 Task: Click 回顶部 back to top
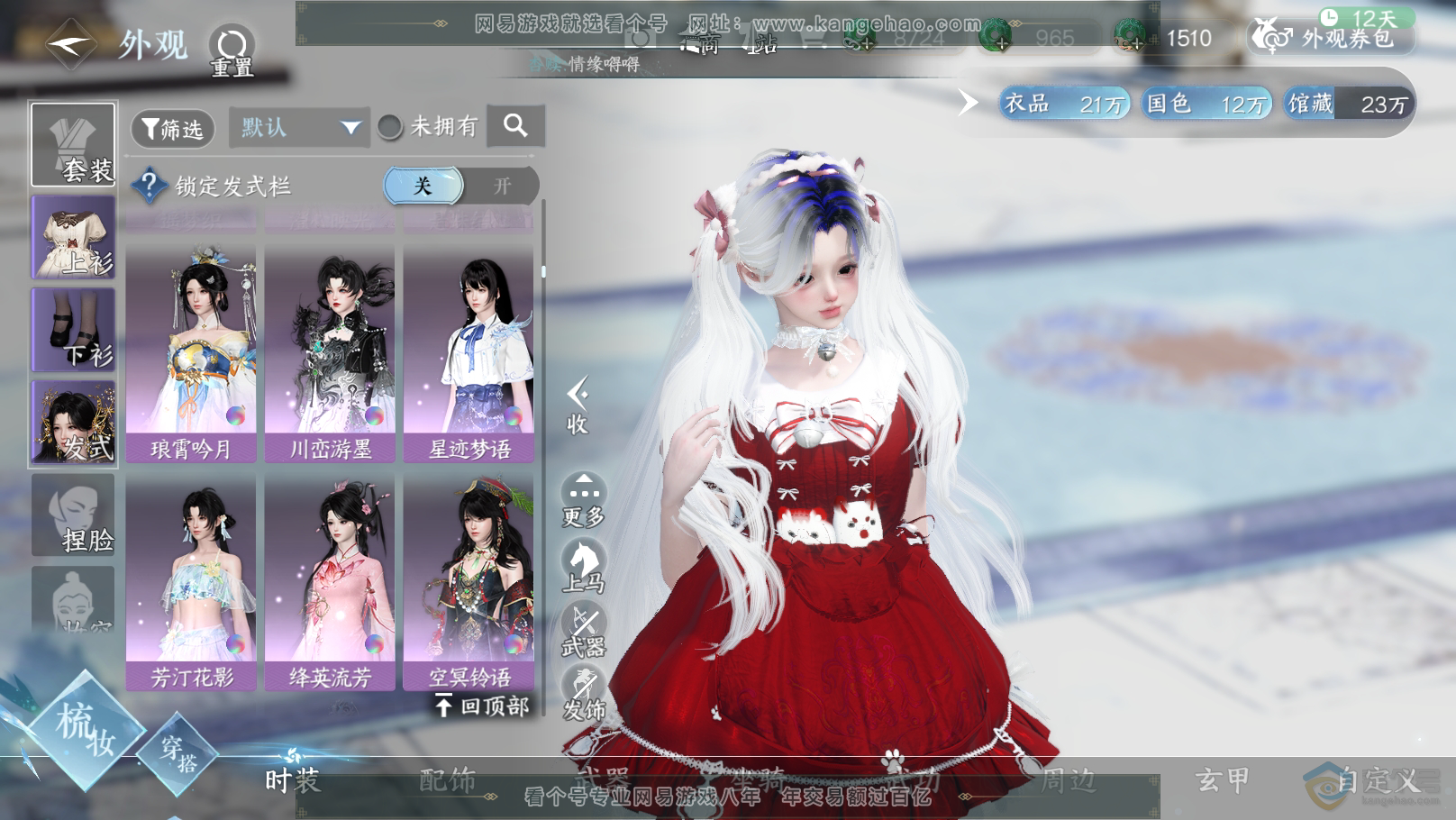click(482, 706)
